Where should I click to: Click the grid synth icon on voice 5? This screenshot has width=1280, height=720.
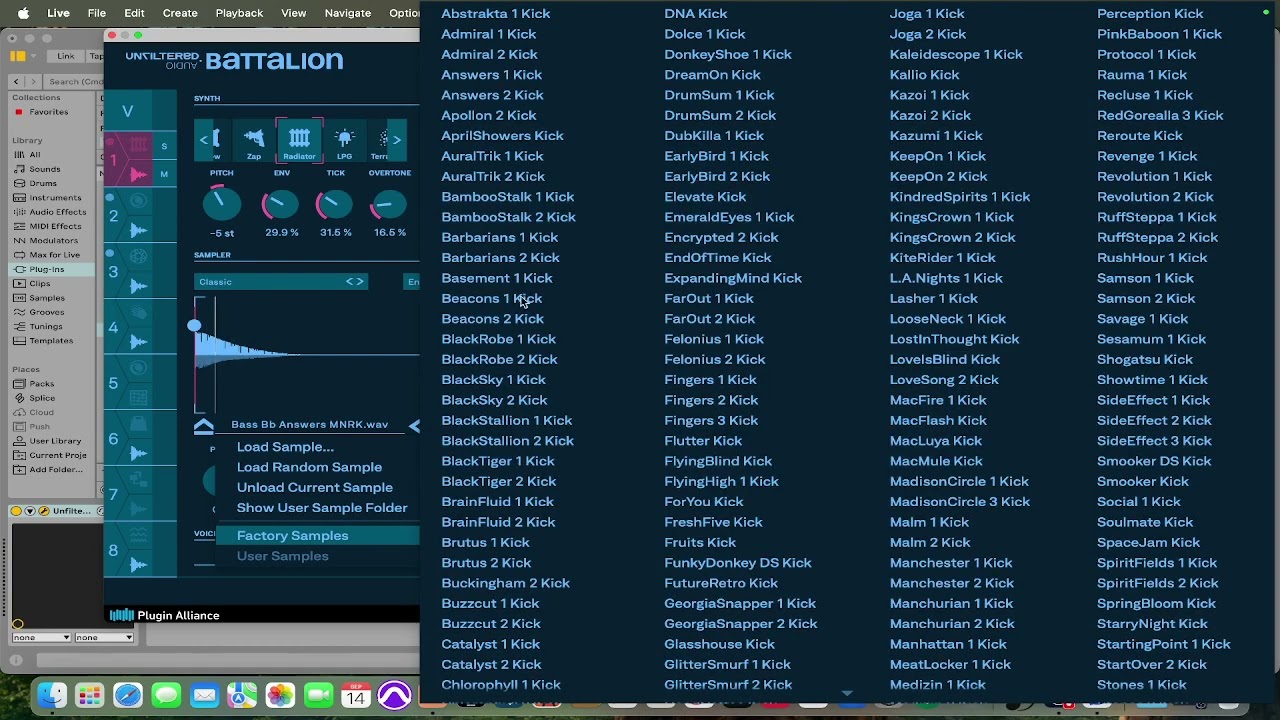tap(138, 398)
